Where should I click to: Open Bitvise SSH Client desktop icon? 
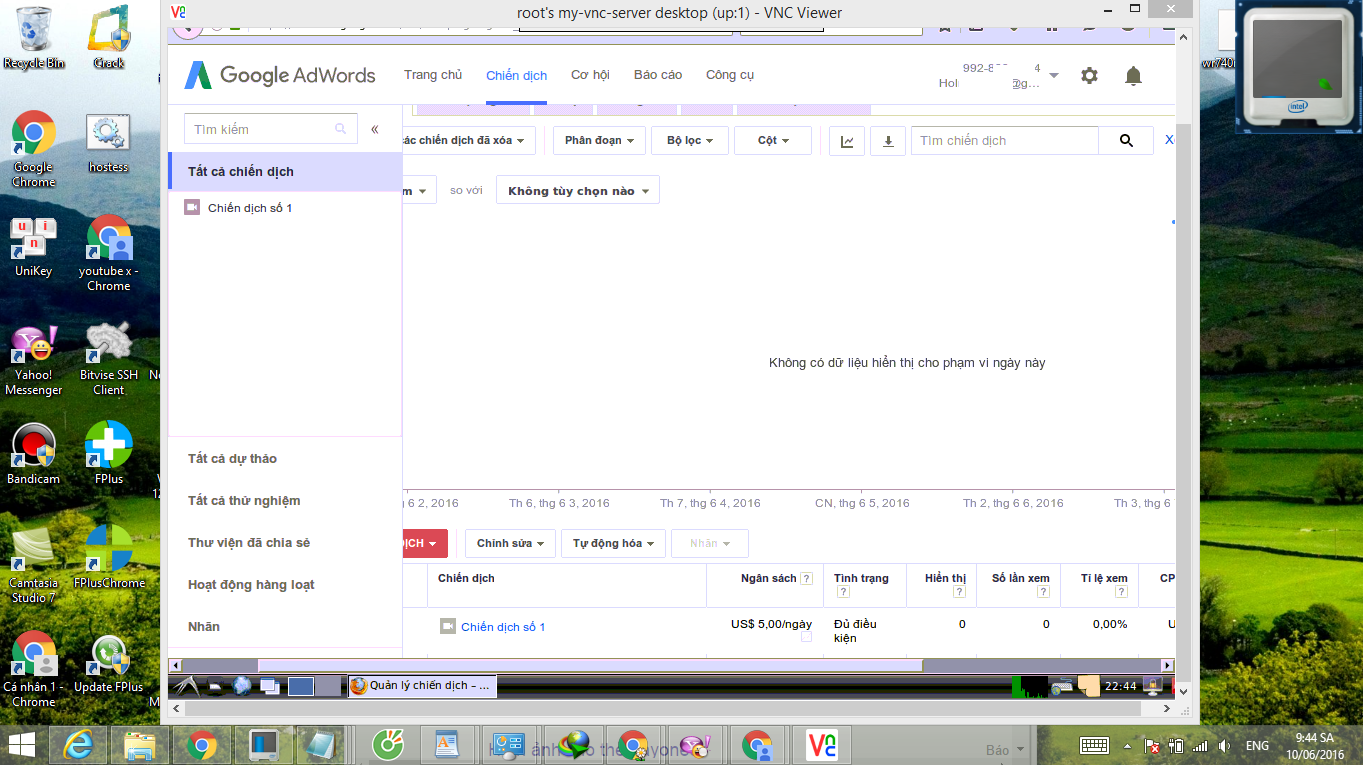[x=108, y=358]
